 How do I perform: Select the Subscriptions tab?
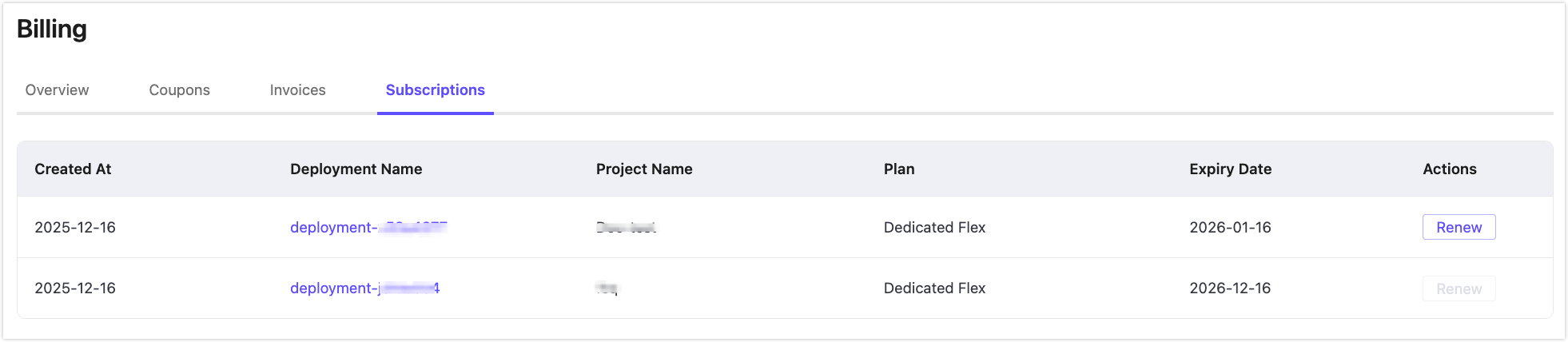(435, 90)
